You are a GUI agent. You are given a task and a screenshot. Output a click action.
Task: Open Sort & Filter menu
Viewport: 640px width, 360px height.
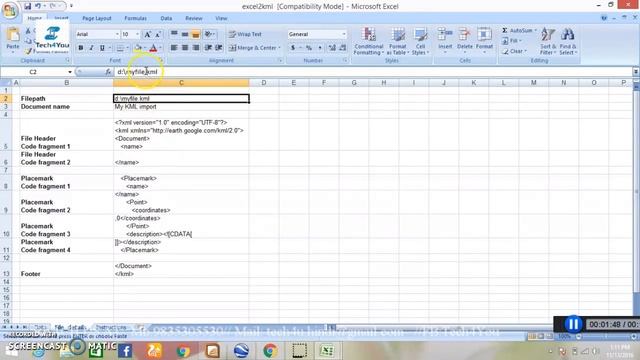pos(548,41)
